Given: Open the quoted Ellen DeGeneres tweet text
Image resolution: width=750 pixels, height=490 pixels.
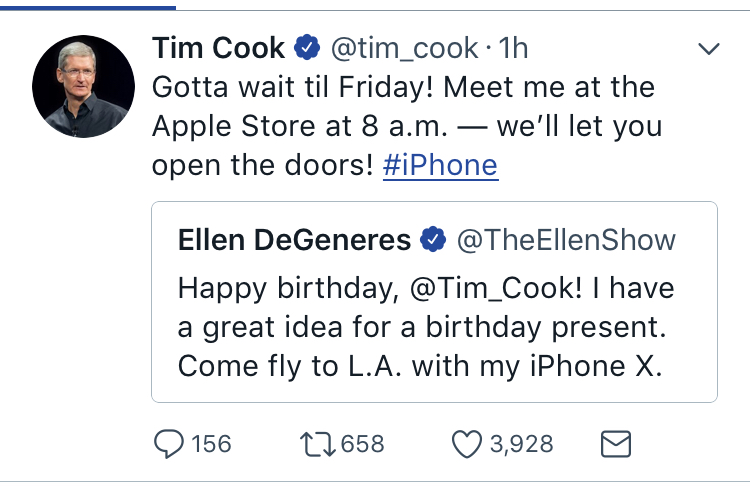Looking at the screenshot, I should click(x=426, y=327).
